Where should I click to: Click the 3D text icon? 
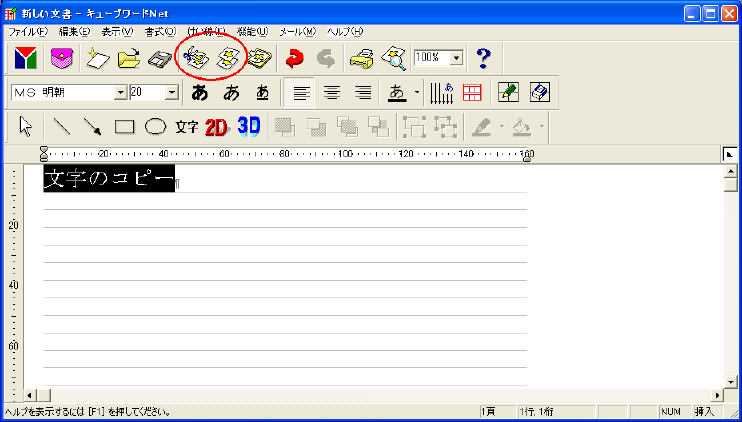(x=249, y=127)
